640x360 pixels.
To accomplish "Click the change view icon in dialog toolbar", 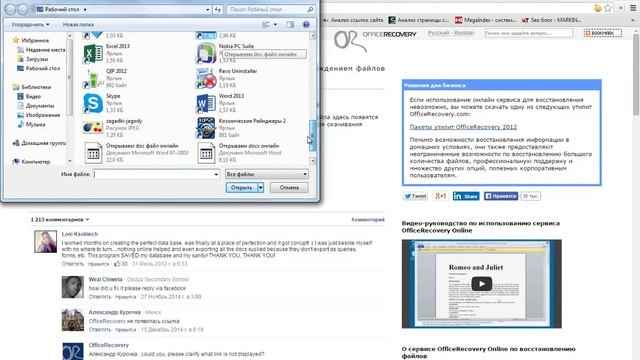I will pyautogui.click(x=266, y=24).
